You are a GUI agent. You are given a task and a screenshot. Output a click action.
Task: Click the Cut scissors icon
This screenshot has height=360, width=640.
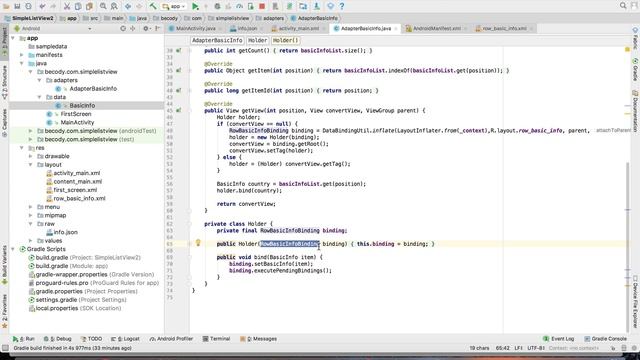(x=67, y=6)
